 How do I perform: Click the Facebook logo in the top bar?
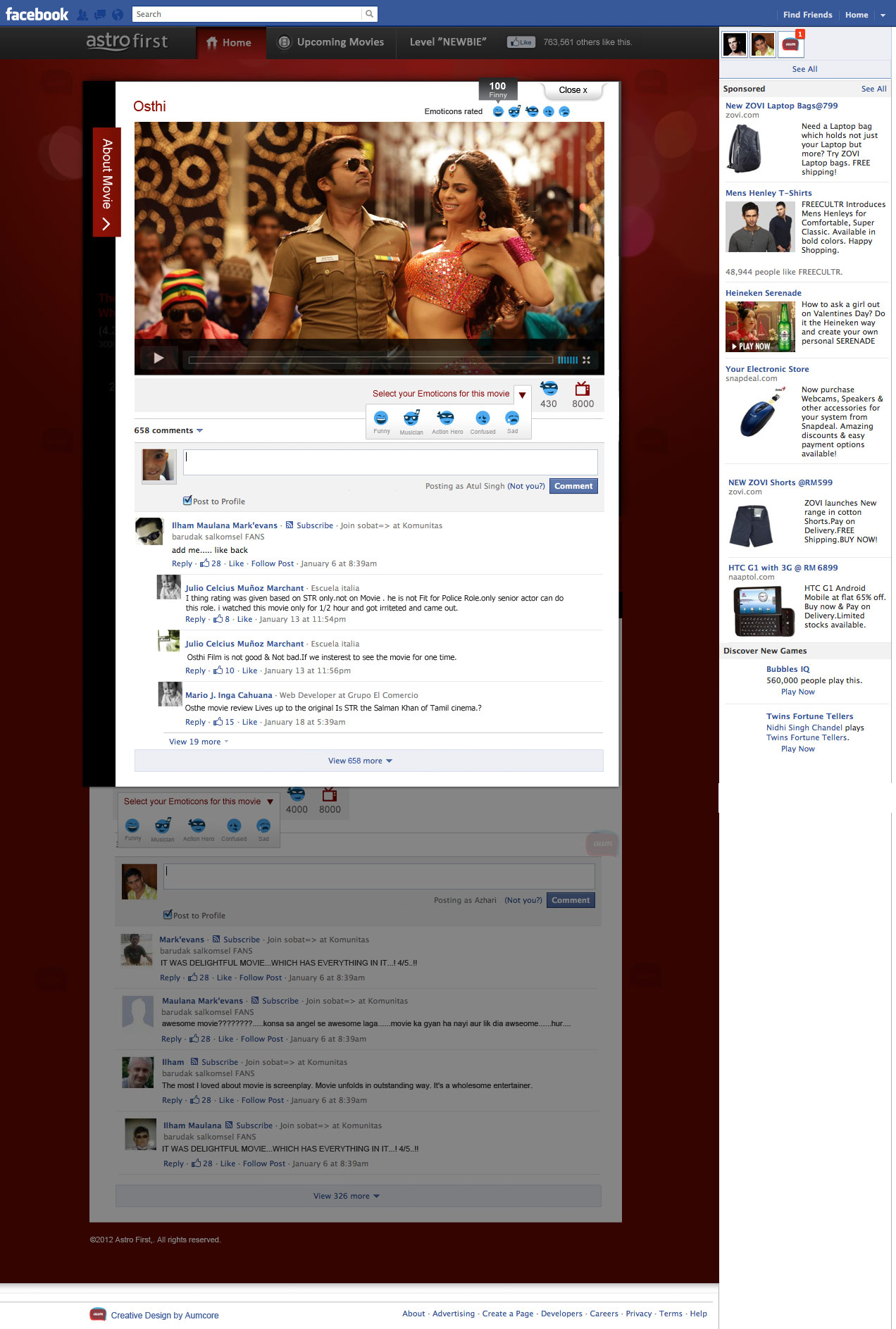point(37,14)
